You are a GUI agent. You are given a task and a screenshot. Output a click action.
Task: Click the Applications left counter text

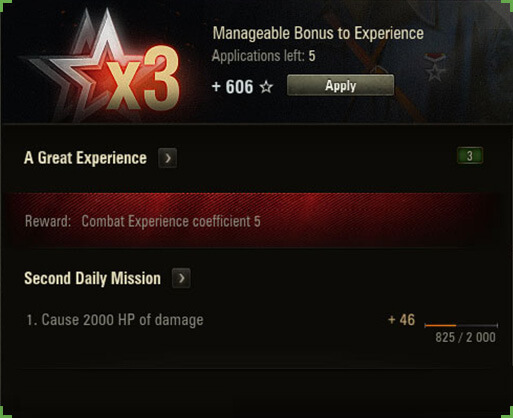pos(263,56)
